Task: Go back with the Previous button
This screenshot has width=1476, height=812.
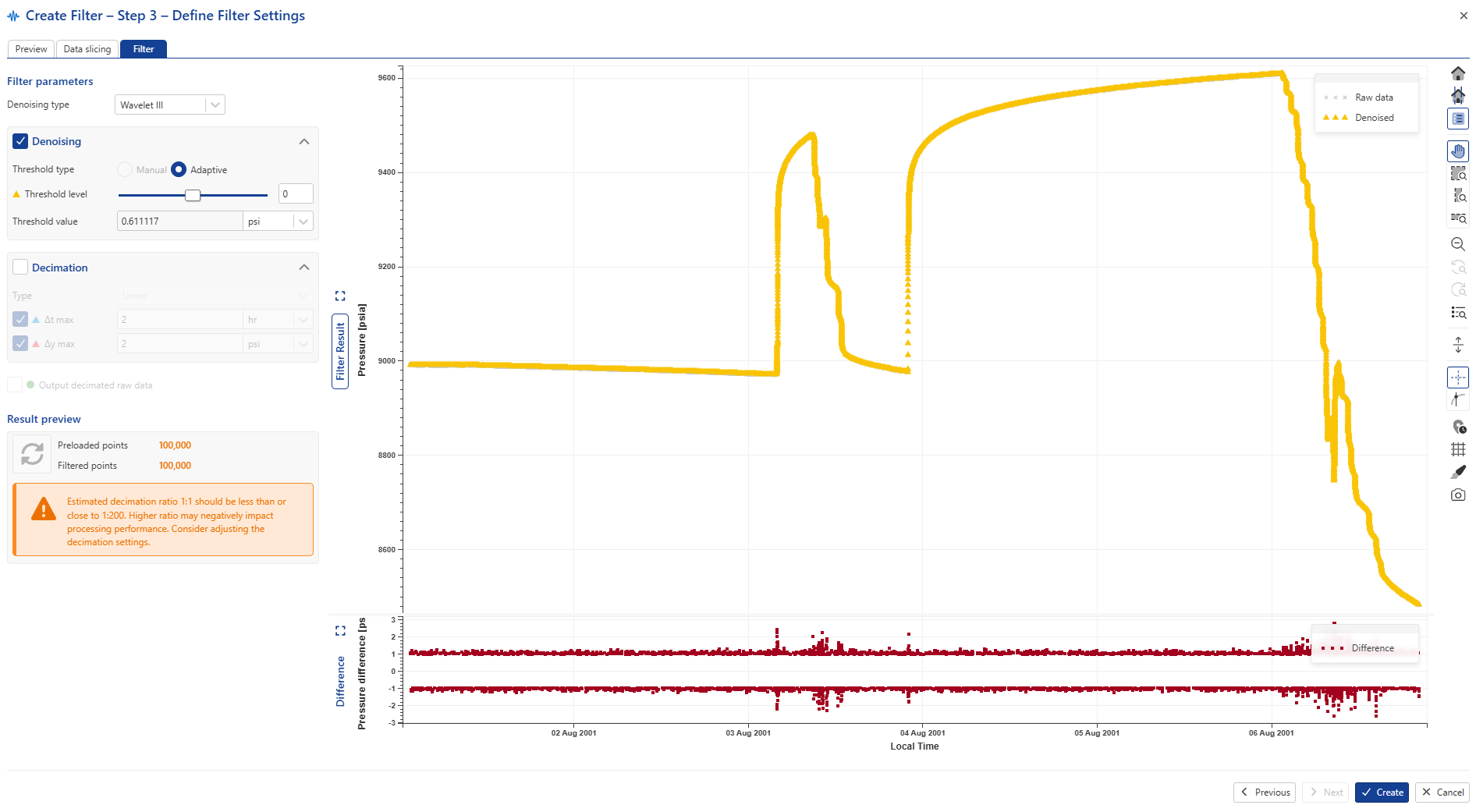Action: [1264, 792]
